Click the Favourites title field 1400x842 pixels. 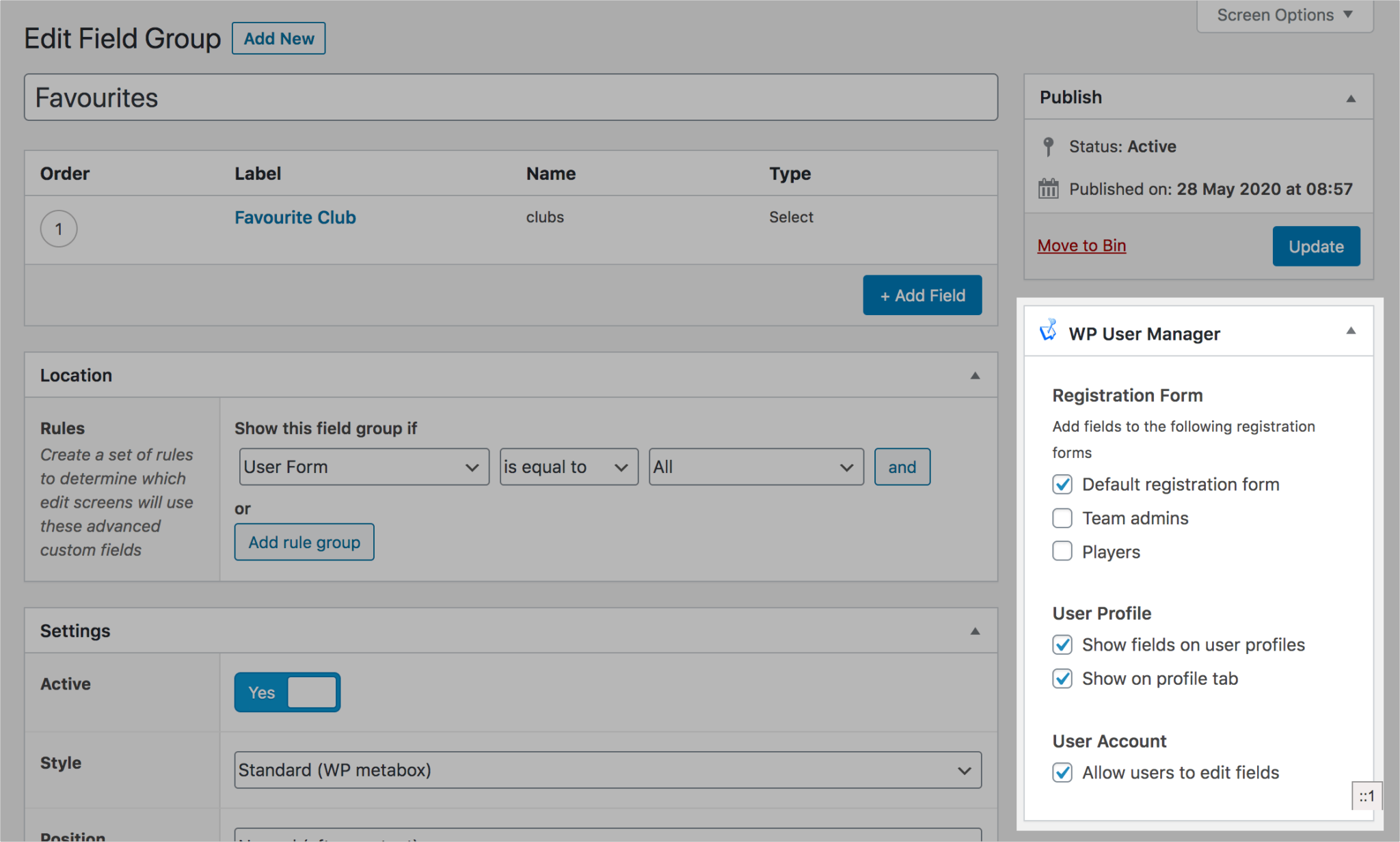[510, 97]
